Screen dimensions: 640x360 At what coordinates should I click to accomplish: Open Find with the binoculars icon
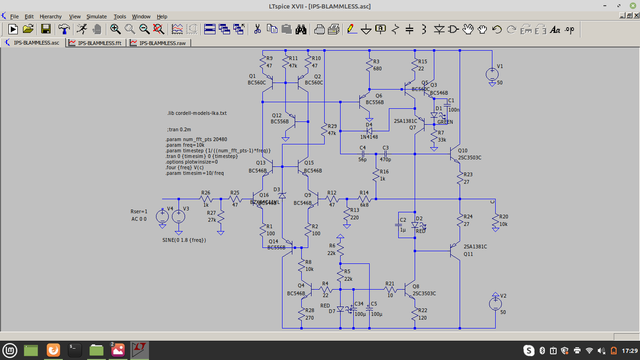[x=301, y=29]
